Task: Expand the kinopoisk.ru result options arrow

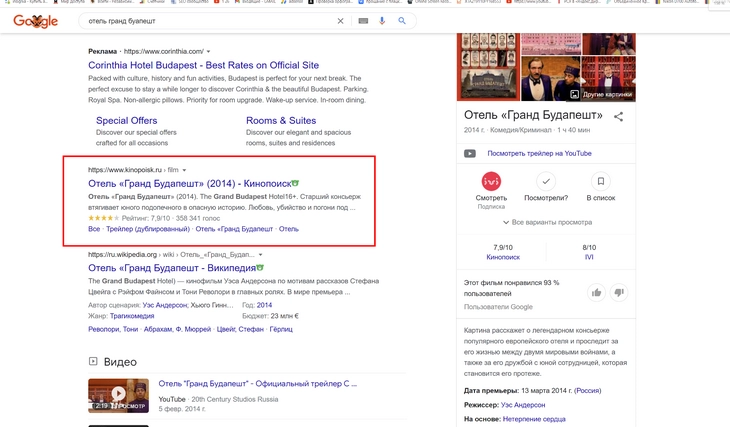Action: tap(184, 170)
